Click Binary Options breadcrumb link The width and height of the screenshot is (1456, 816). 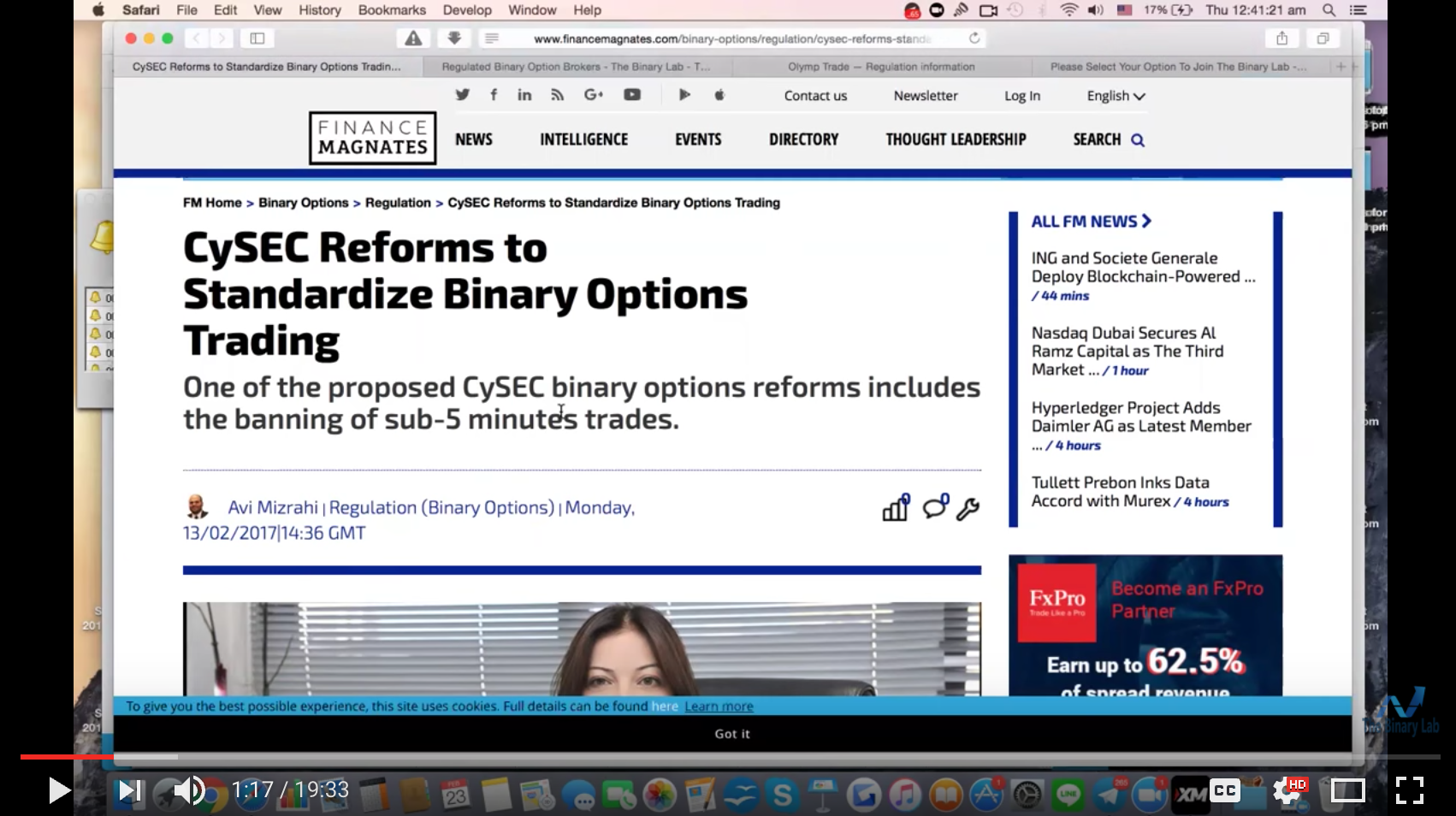click(x=304, y=203)
